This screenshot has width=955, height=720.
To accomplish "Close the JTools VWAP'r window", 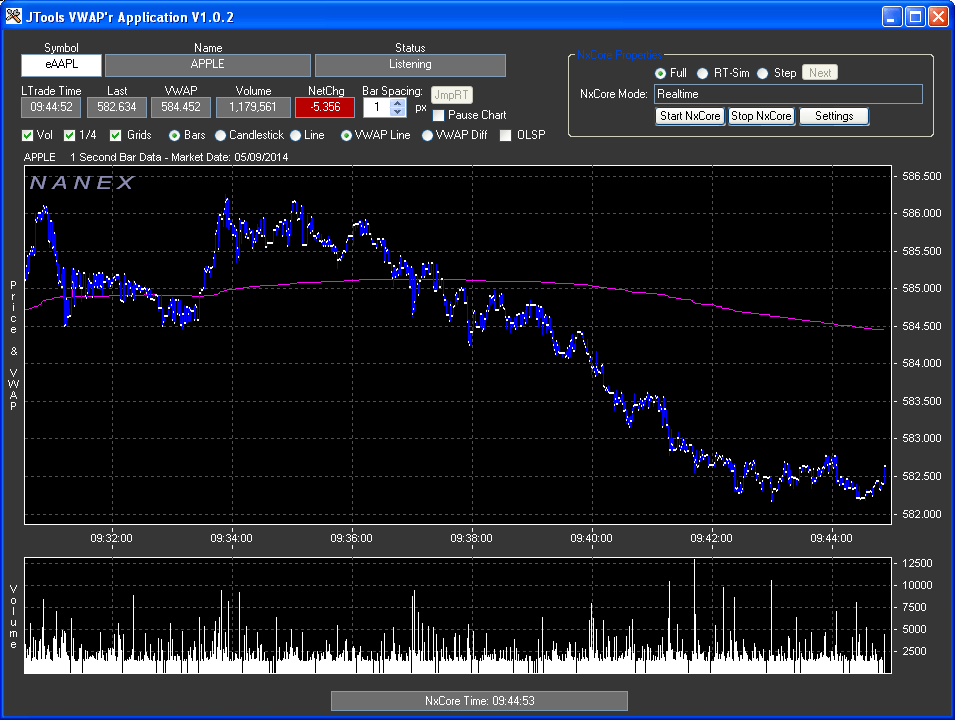I will click(x=938, y=16).
